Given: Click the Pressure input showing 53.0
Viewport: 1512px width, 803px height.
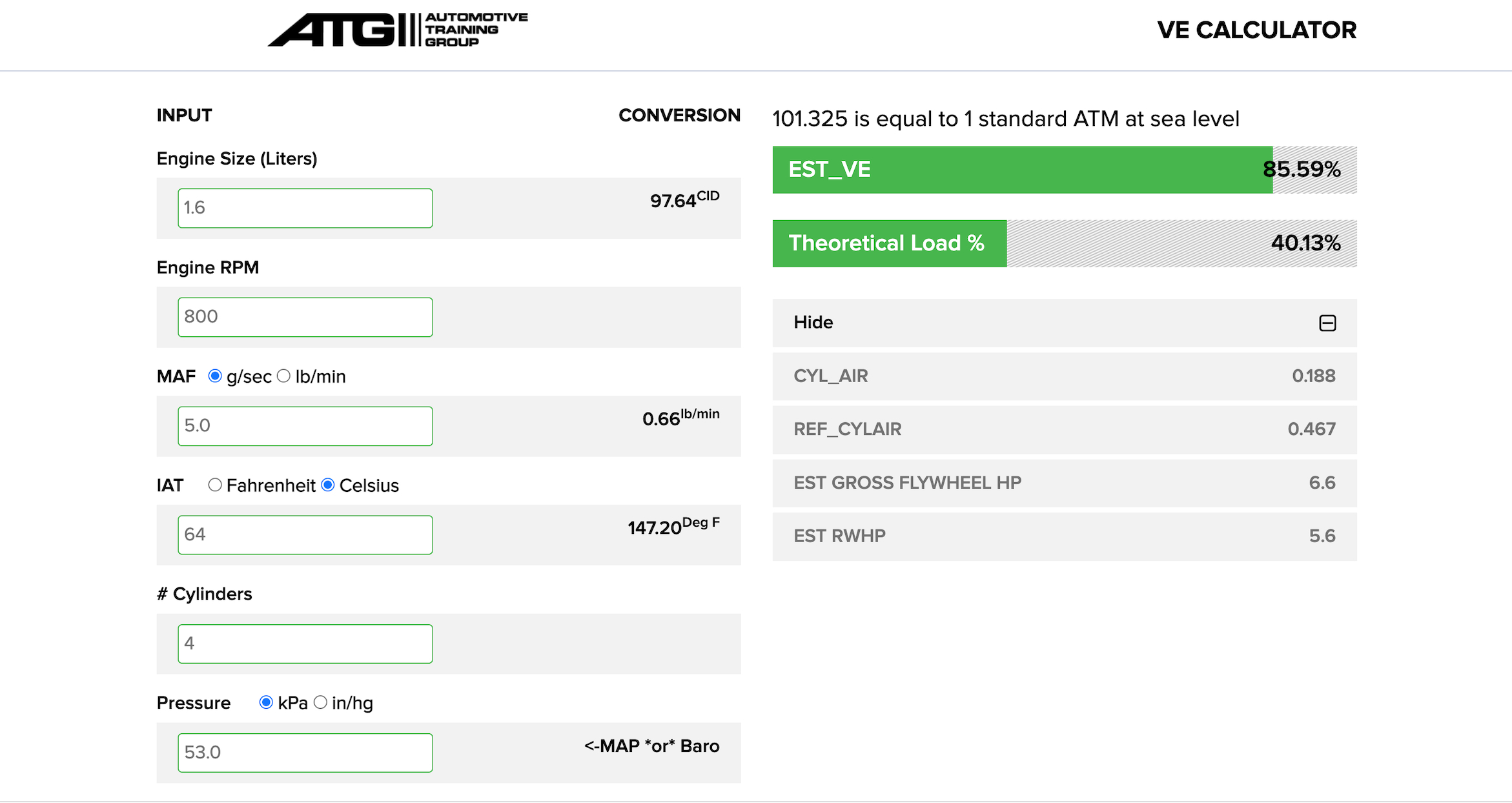Looking at the screenshot, I should 305,753.
